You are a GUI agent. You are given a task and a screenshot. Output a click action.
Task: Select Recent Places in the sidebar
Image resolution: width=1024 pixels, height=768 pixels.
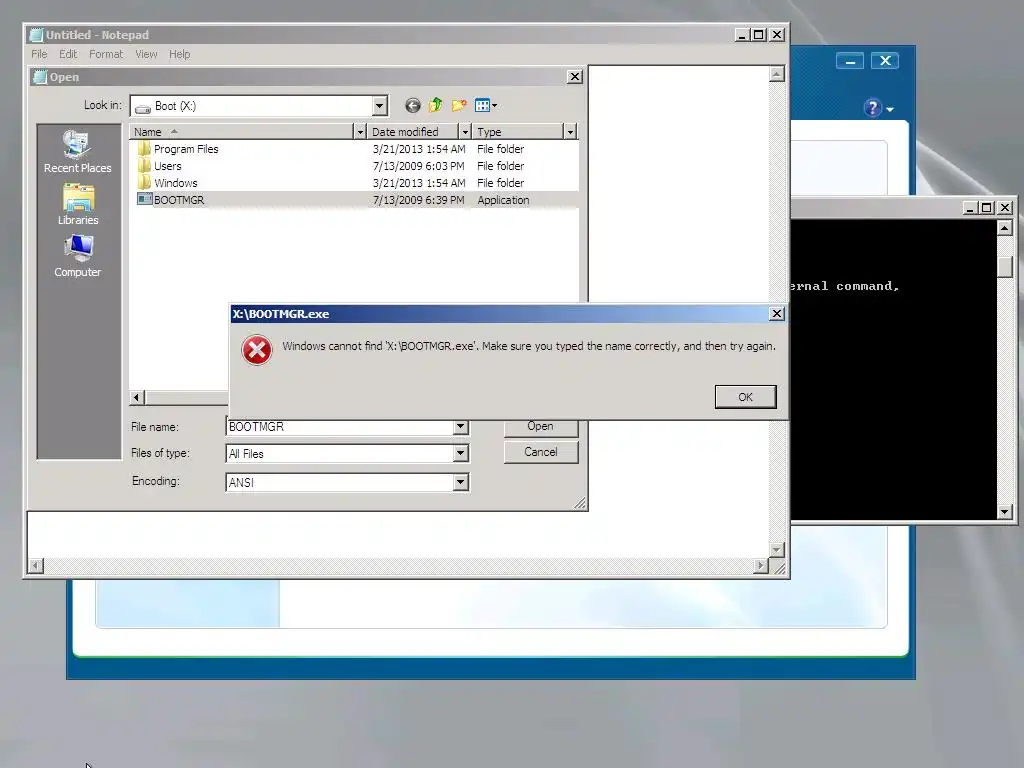tap(78, 152)
